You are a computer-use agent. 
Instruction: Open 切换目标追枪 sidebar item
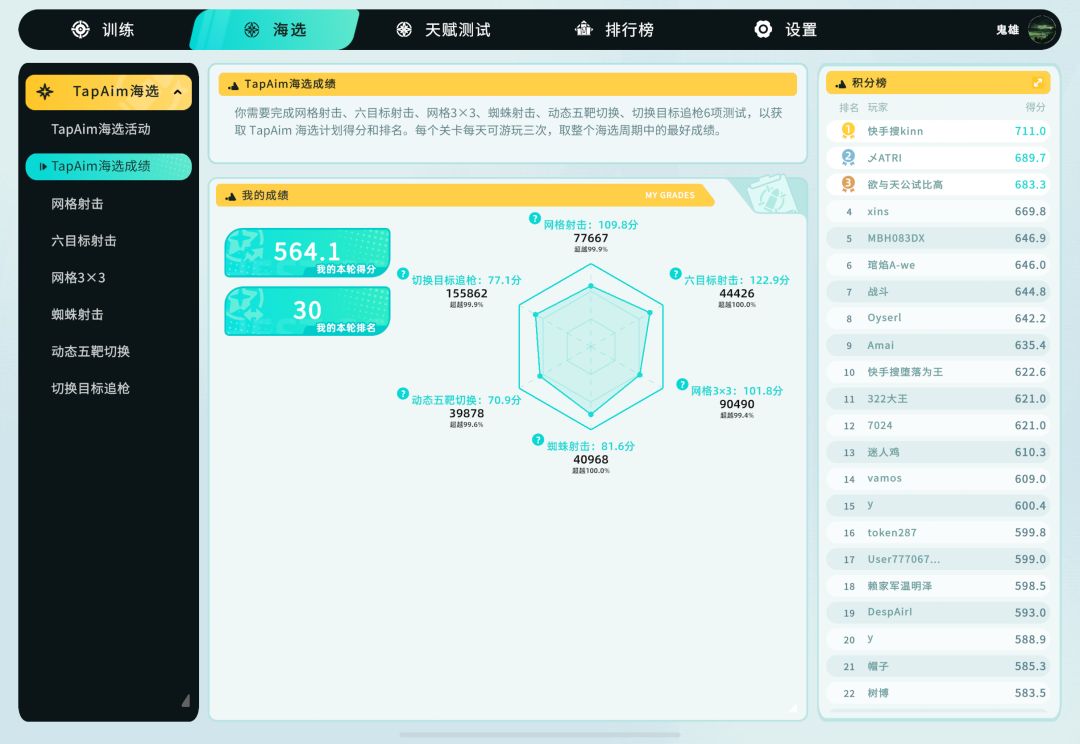[x=90, y=389]
